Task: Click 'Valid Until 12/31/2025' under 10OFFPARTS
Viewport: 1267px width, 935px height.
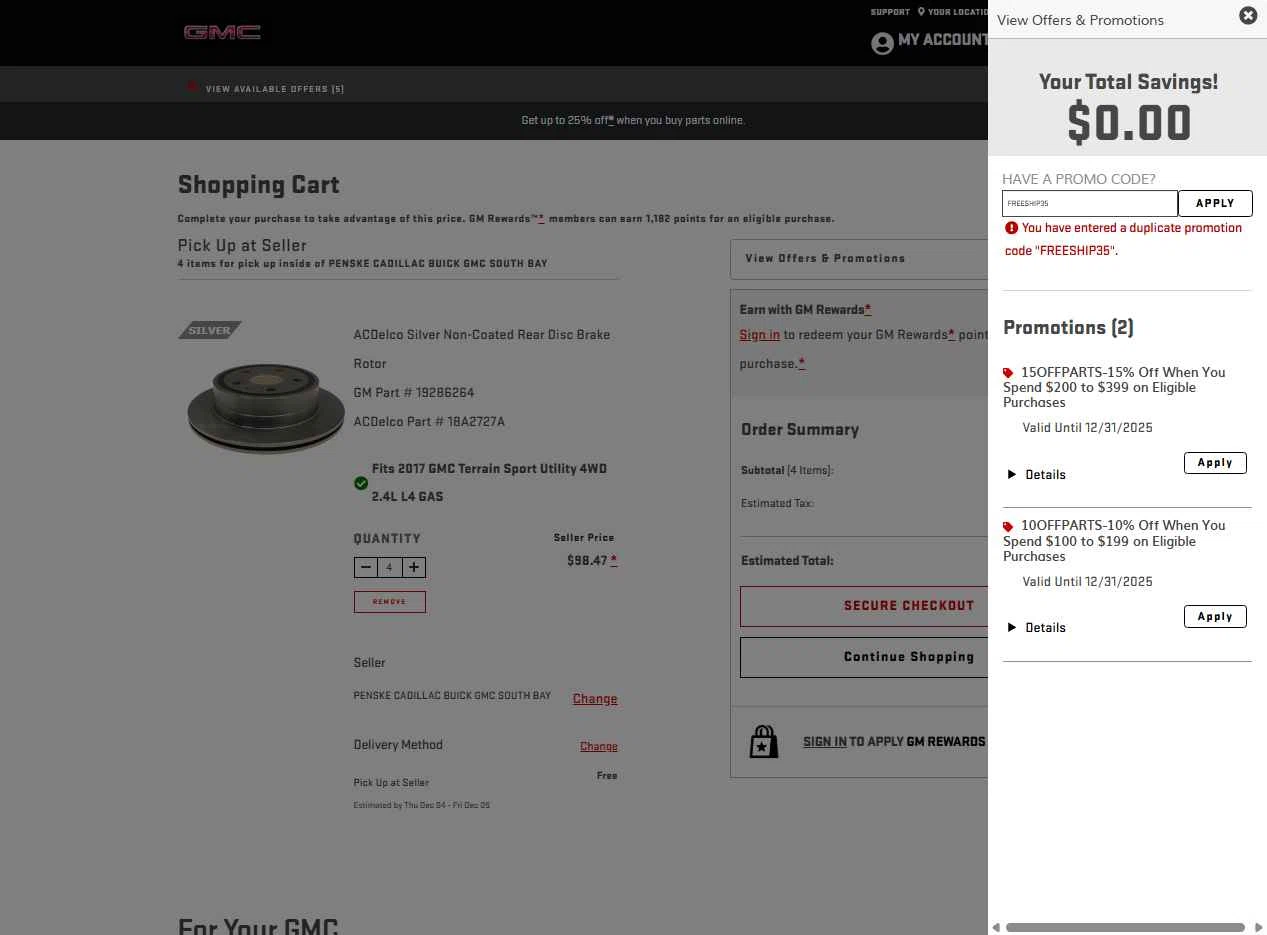Action: (1087, 582)
